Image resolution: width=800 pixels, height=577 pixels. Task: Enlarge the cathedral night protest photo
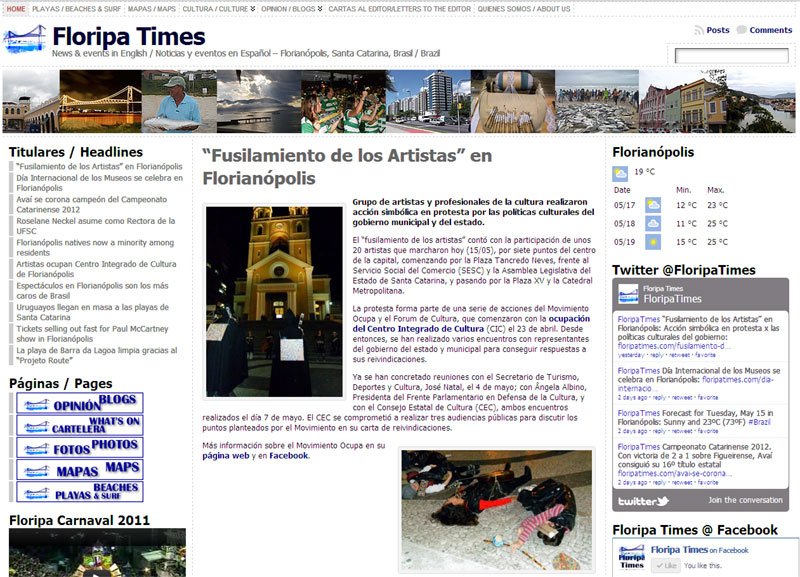coord(274,302)
